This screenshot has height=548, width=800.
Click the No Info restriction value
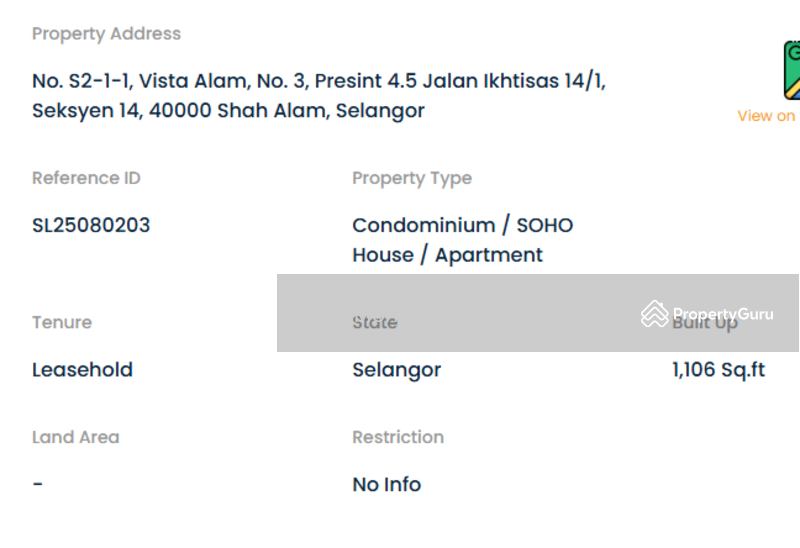pyautogui.click(x=386, y=484)
